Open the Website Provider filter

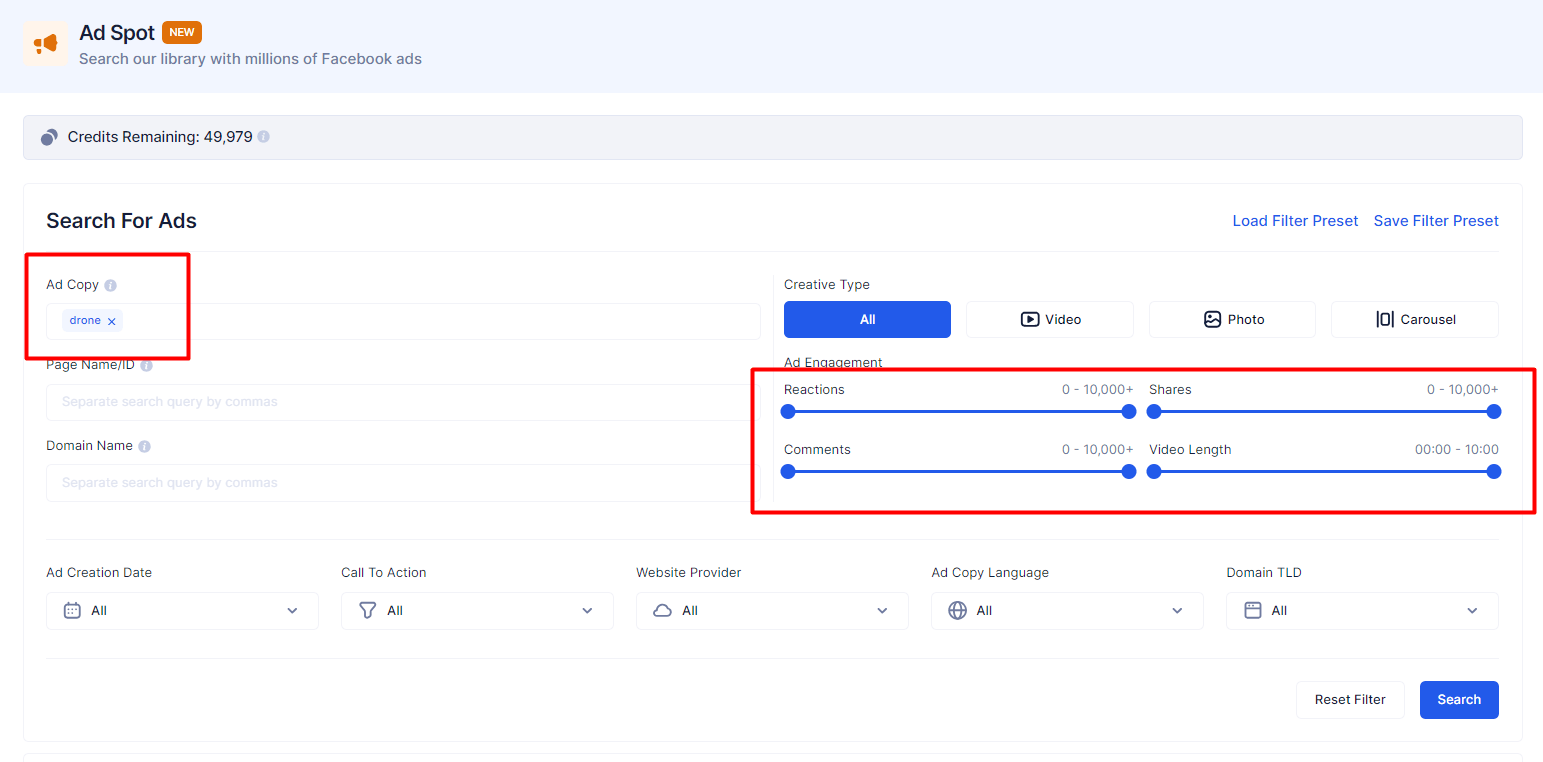point(771,610)
